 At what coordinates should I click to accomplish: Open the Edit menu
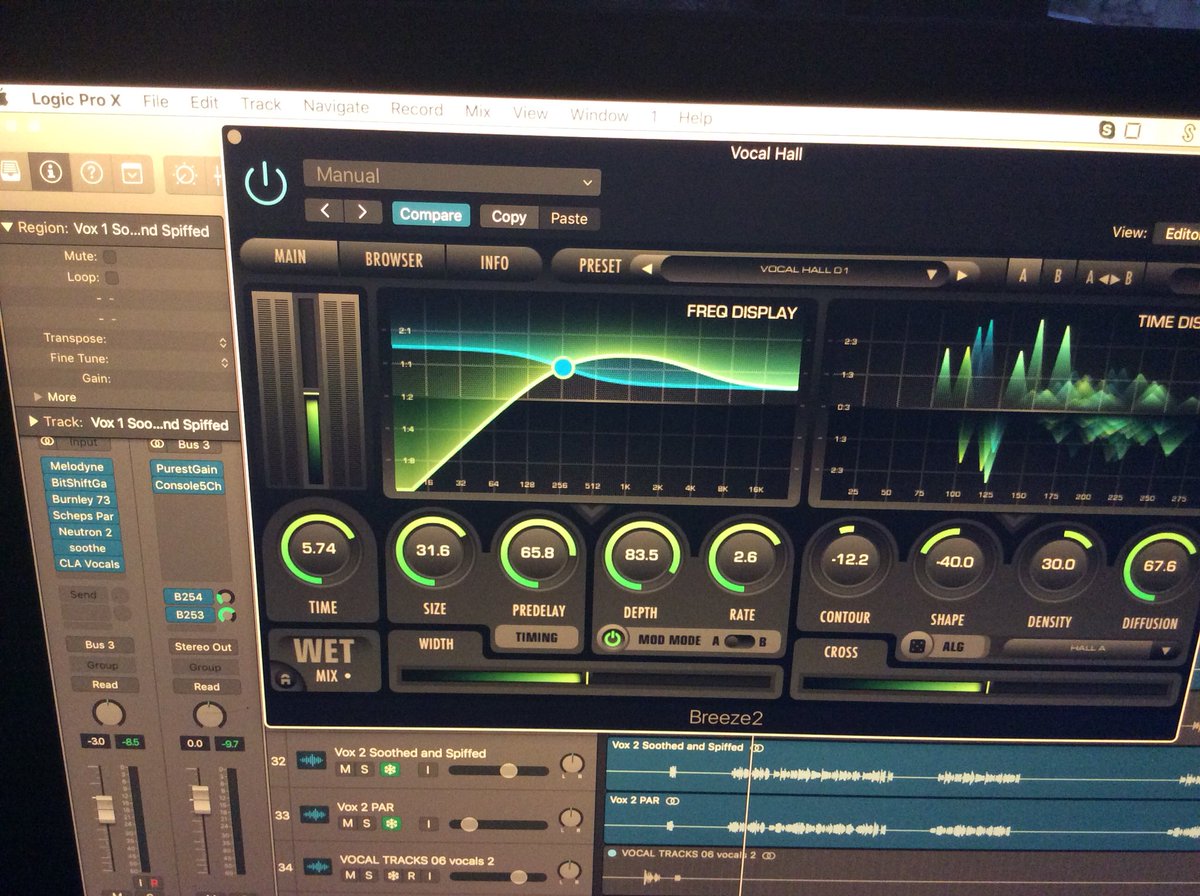(x=204, y=103)
